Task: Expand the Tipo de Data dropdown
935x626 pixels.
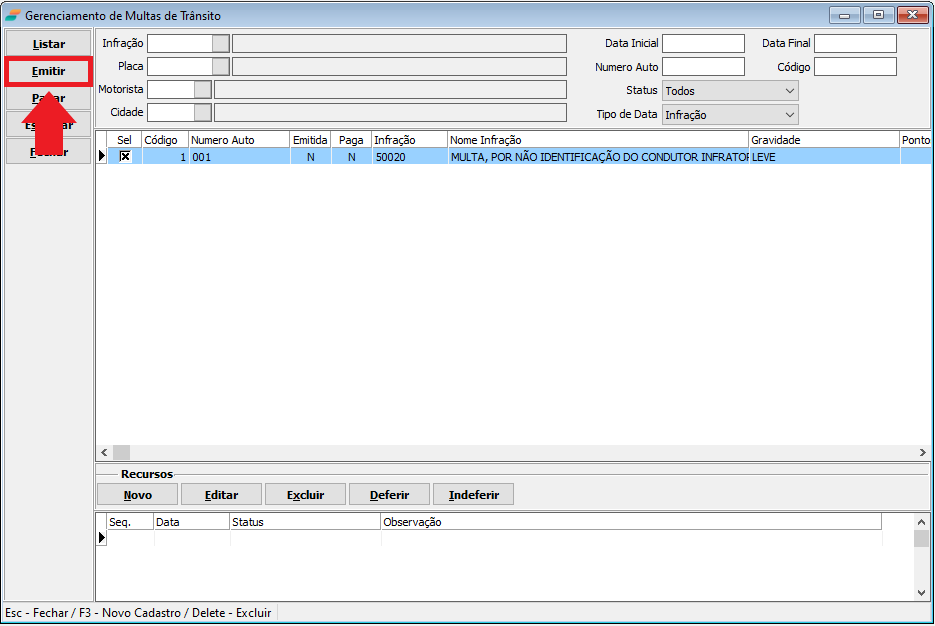Action: click(x=730, y=115)
